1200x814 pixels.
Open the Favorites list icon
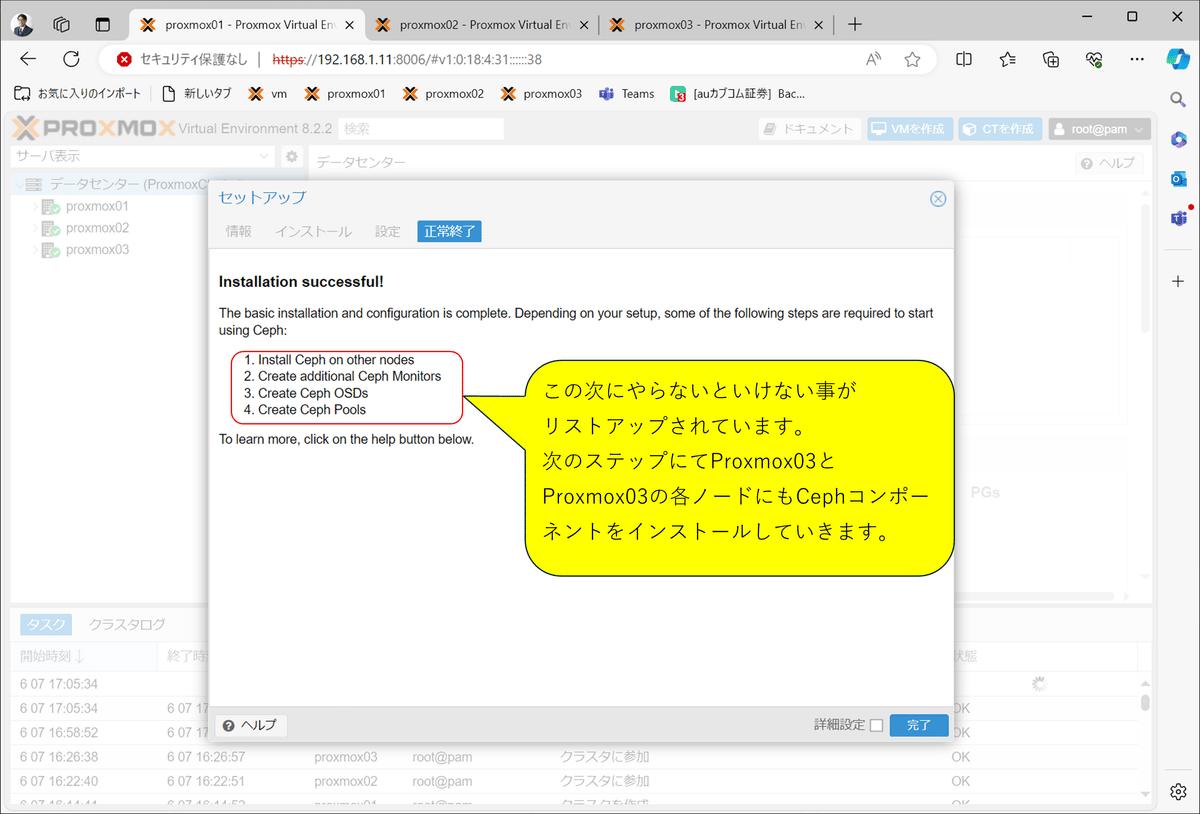(1008, 59)
